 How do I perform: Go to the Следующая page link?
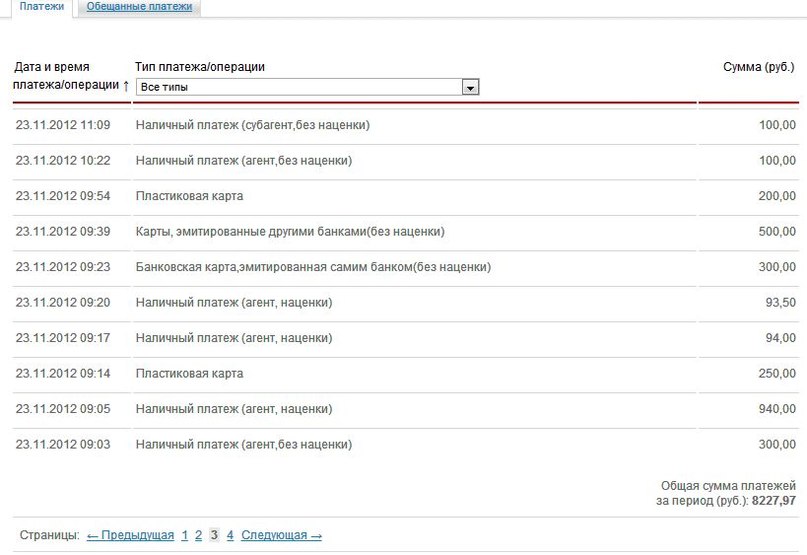tap(282, 535)
